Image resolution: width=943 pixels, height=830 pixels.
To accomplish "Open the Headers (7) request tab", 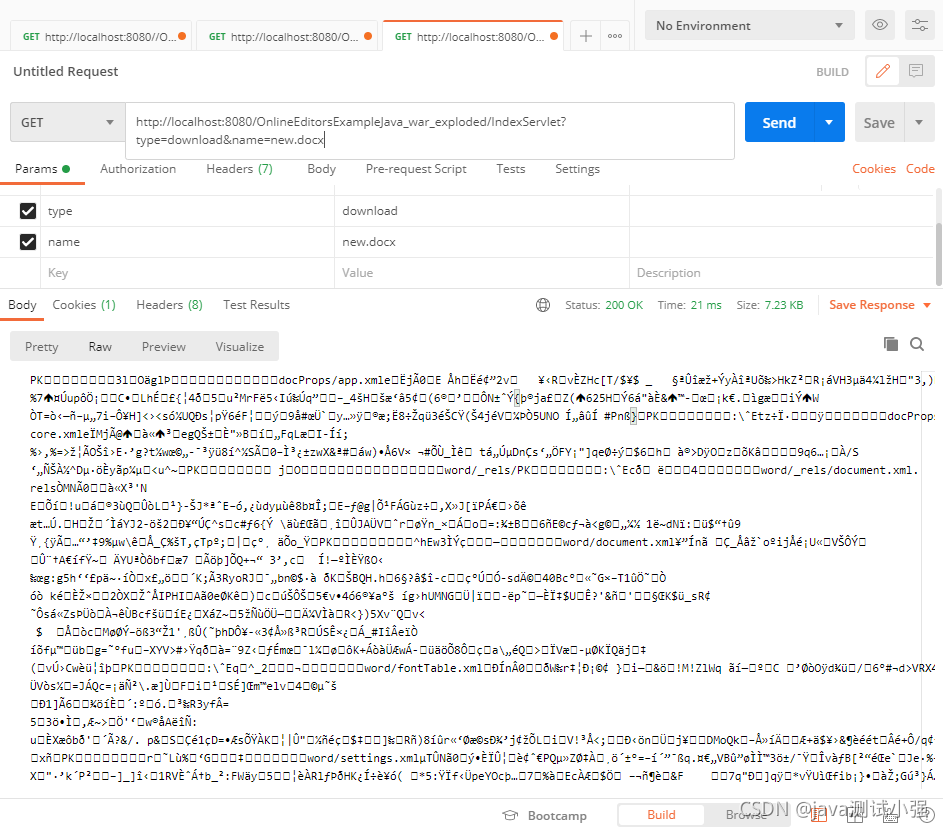I will click(239, 169).
